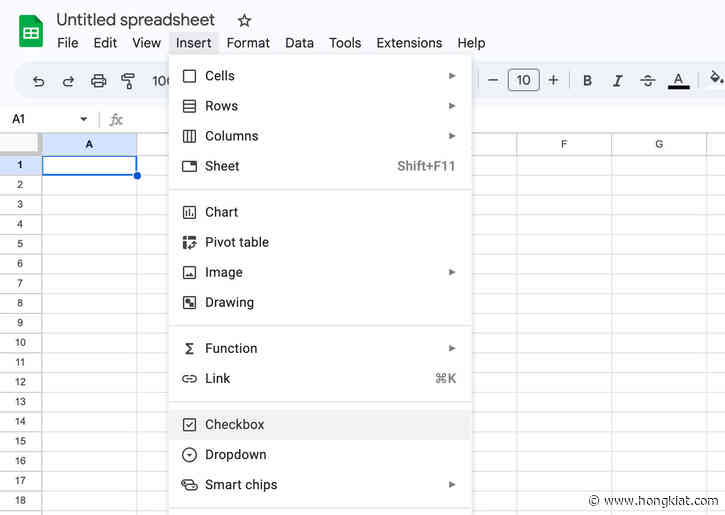Click the Dropdown circle icon
Image resolution: width=725 pixels, height=515 pixels.
[x=189, y=455]
